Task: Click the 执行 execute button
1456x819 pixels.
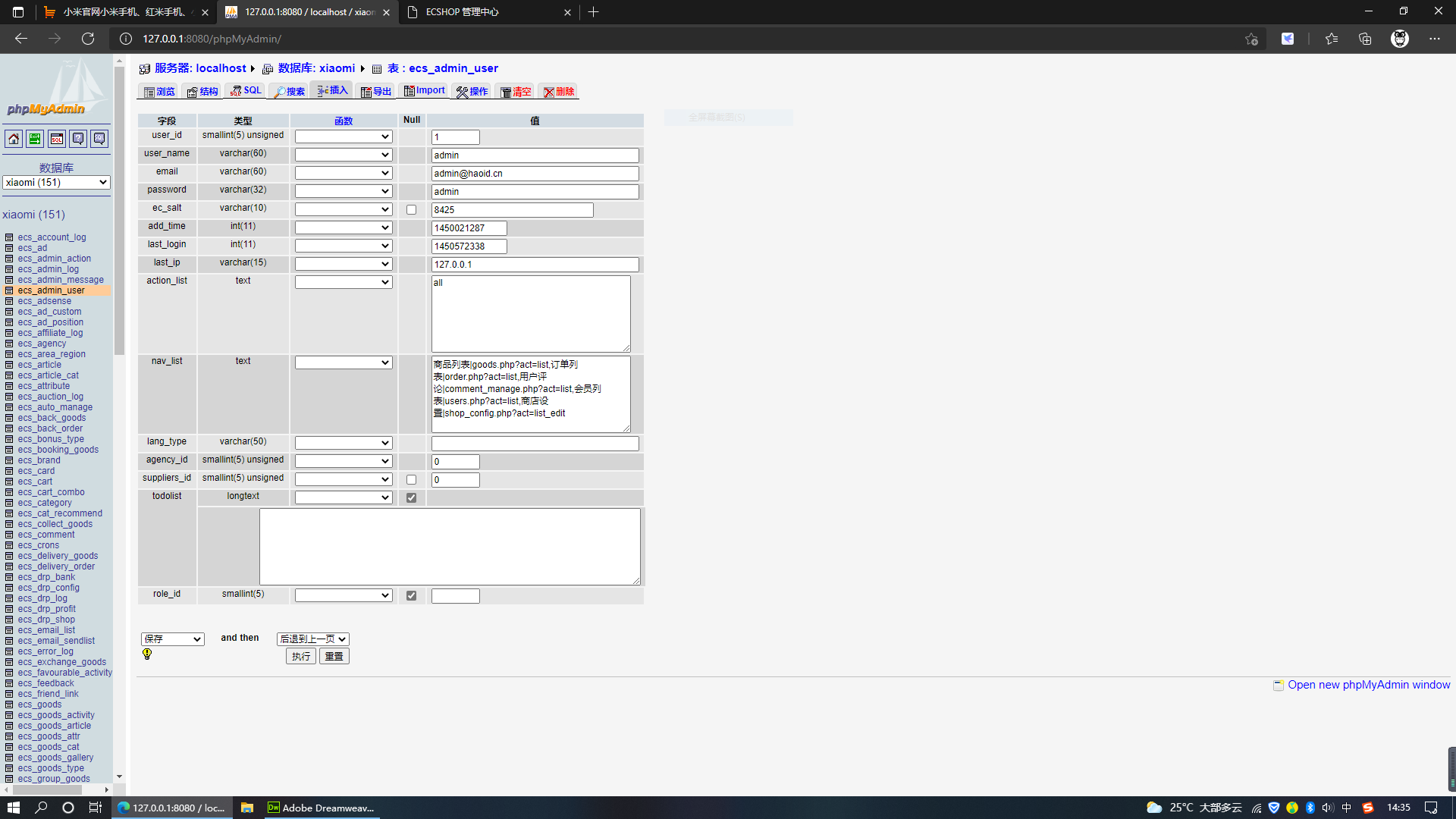Action: point(301,657)
